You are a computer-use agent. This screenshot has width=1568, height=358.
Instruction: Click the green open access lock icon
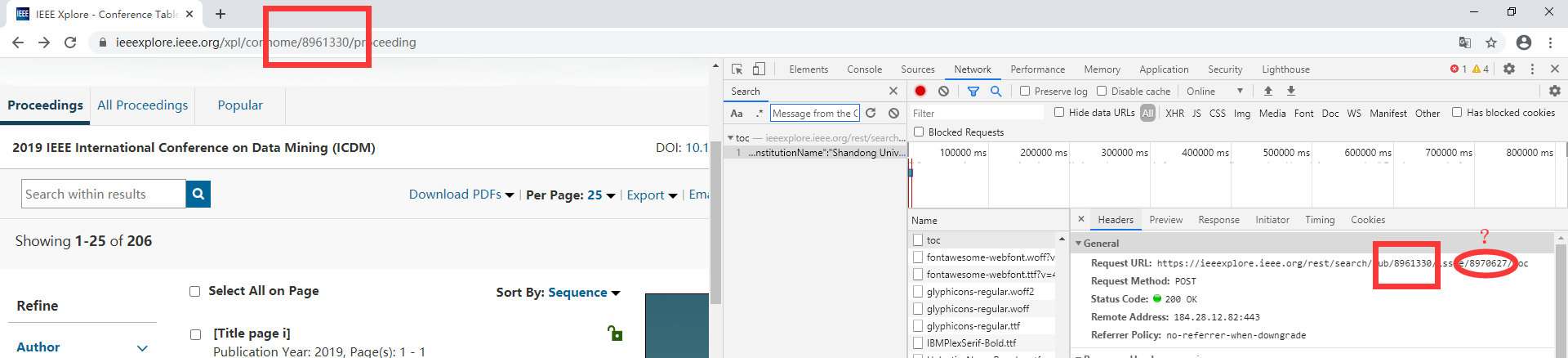[x=615, y=333]
